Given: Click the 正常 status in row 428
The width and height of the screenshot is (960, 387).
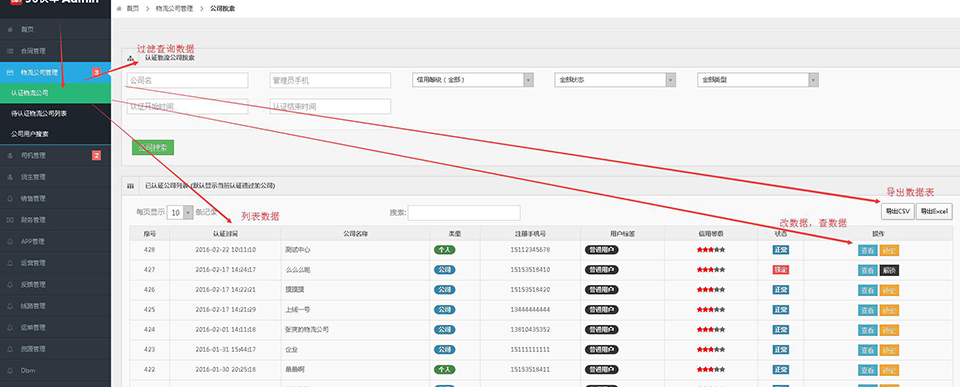Looking at the screenshot, I should (x=781, y=250).
